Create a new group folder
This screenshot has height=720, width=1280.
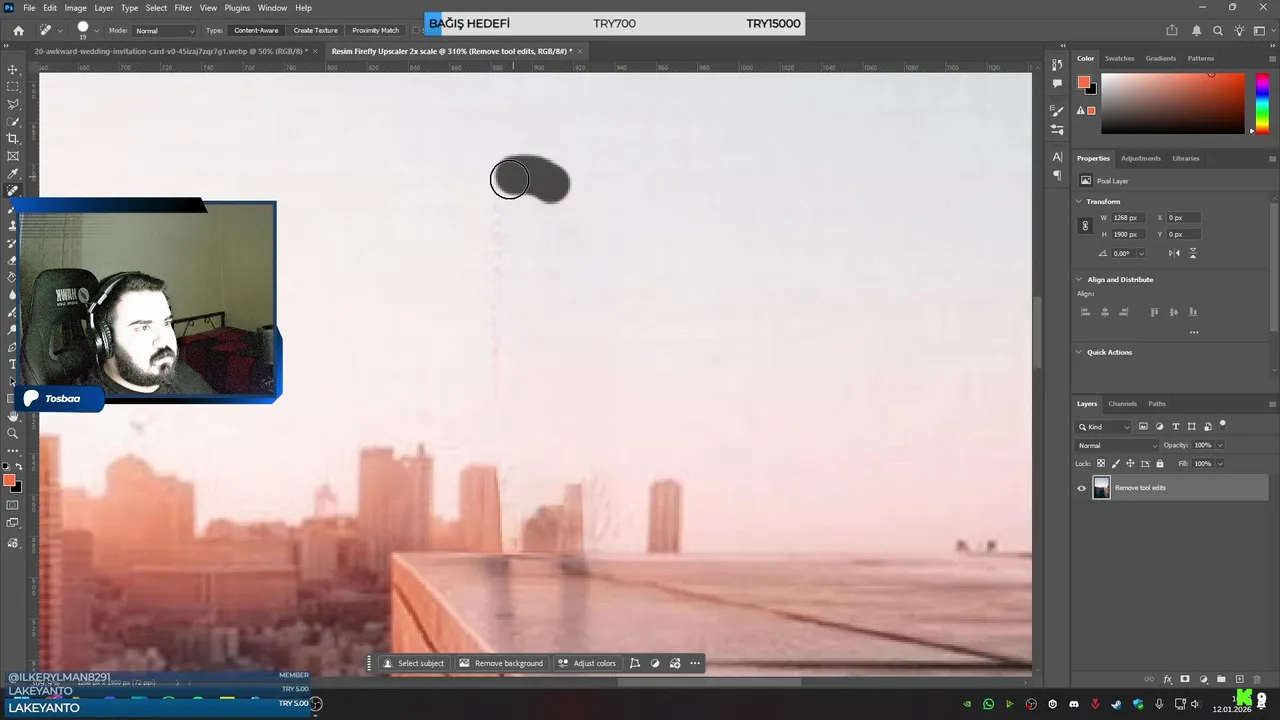[1221, 679]
